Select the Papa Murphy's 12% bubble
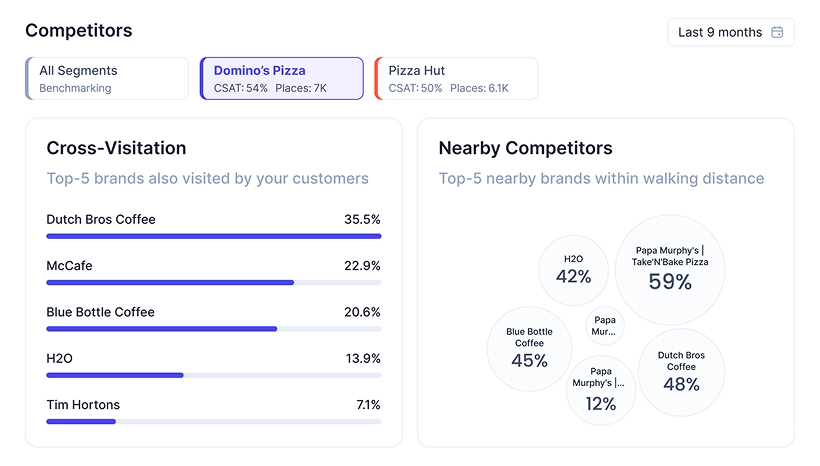 pos(601,390)
